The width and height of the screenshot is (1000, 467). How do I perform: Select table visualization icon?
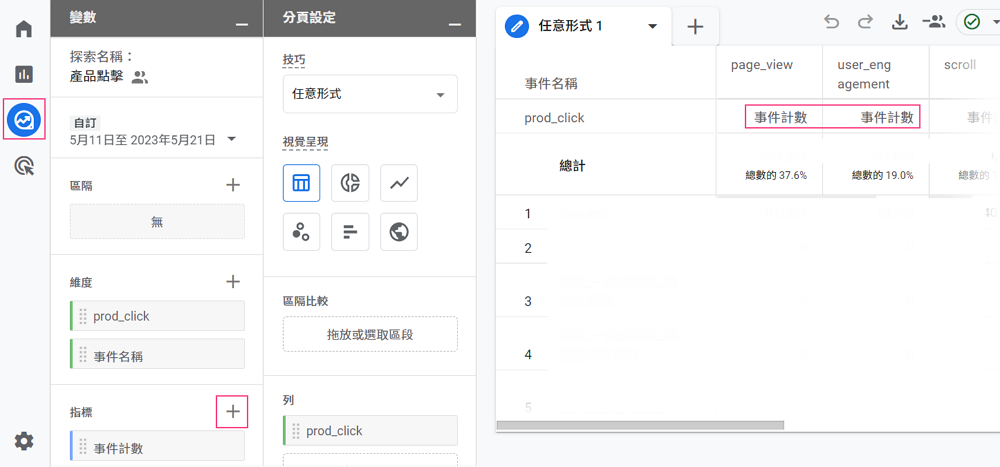point(302,183)
